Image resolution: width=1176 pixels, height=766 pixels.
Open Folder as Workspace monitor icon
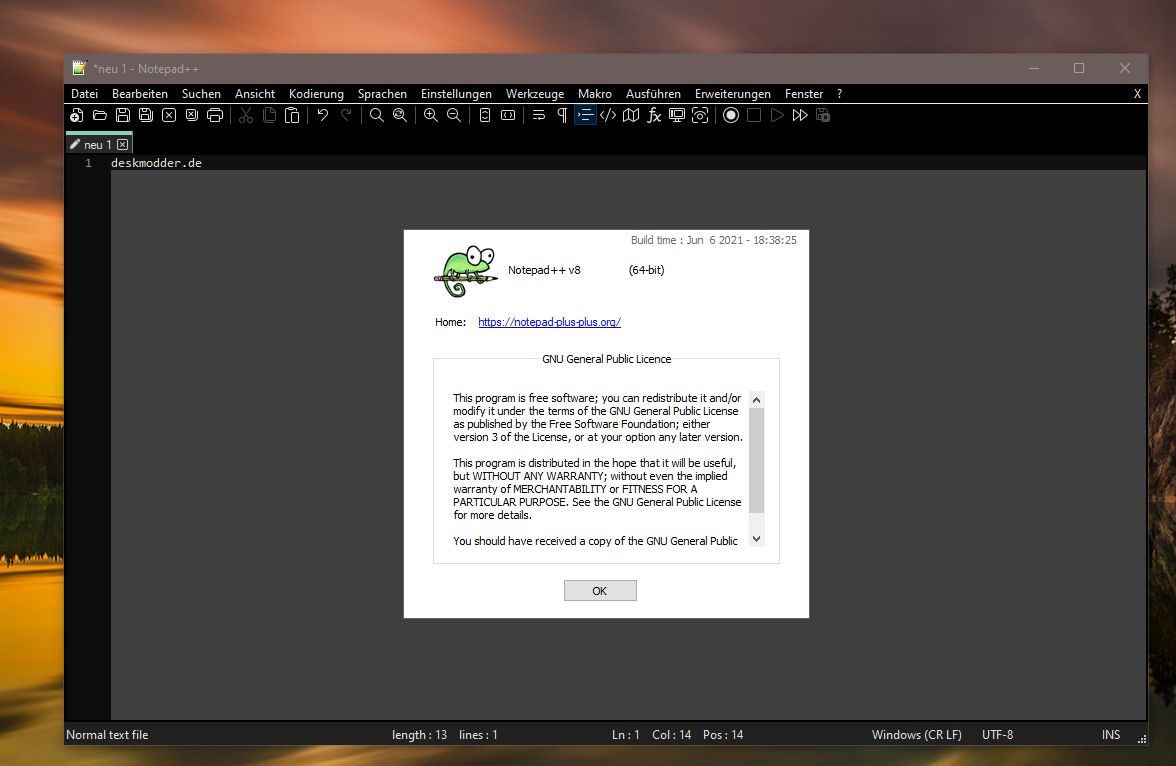(x=676, y=115)
